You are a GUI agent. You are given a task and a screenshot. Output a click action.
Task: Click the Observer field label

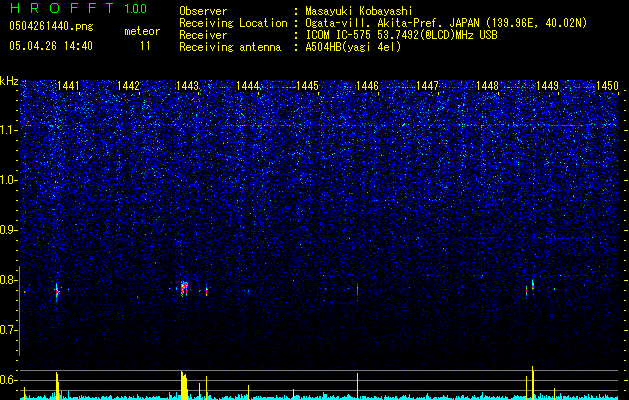click(203, 11)
